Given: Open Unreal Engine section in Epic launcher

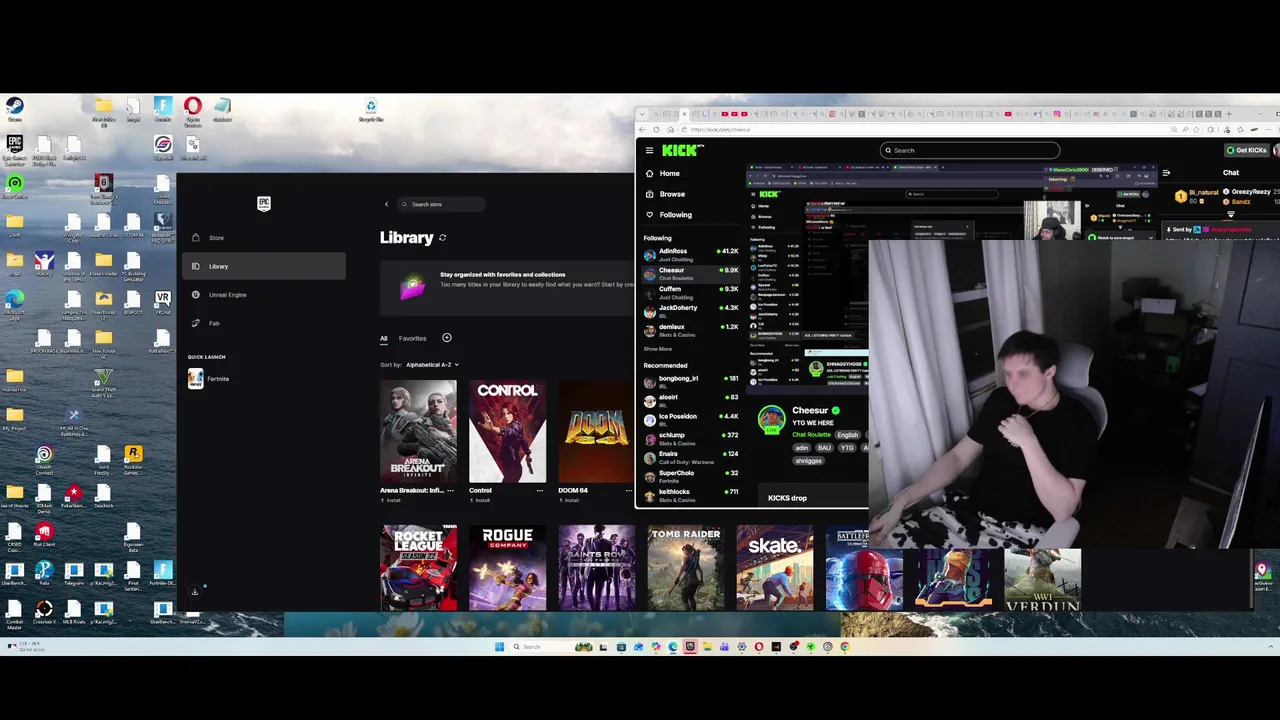Looking at the screenshot, I should pyautogui.click(x=264, y=295).
